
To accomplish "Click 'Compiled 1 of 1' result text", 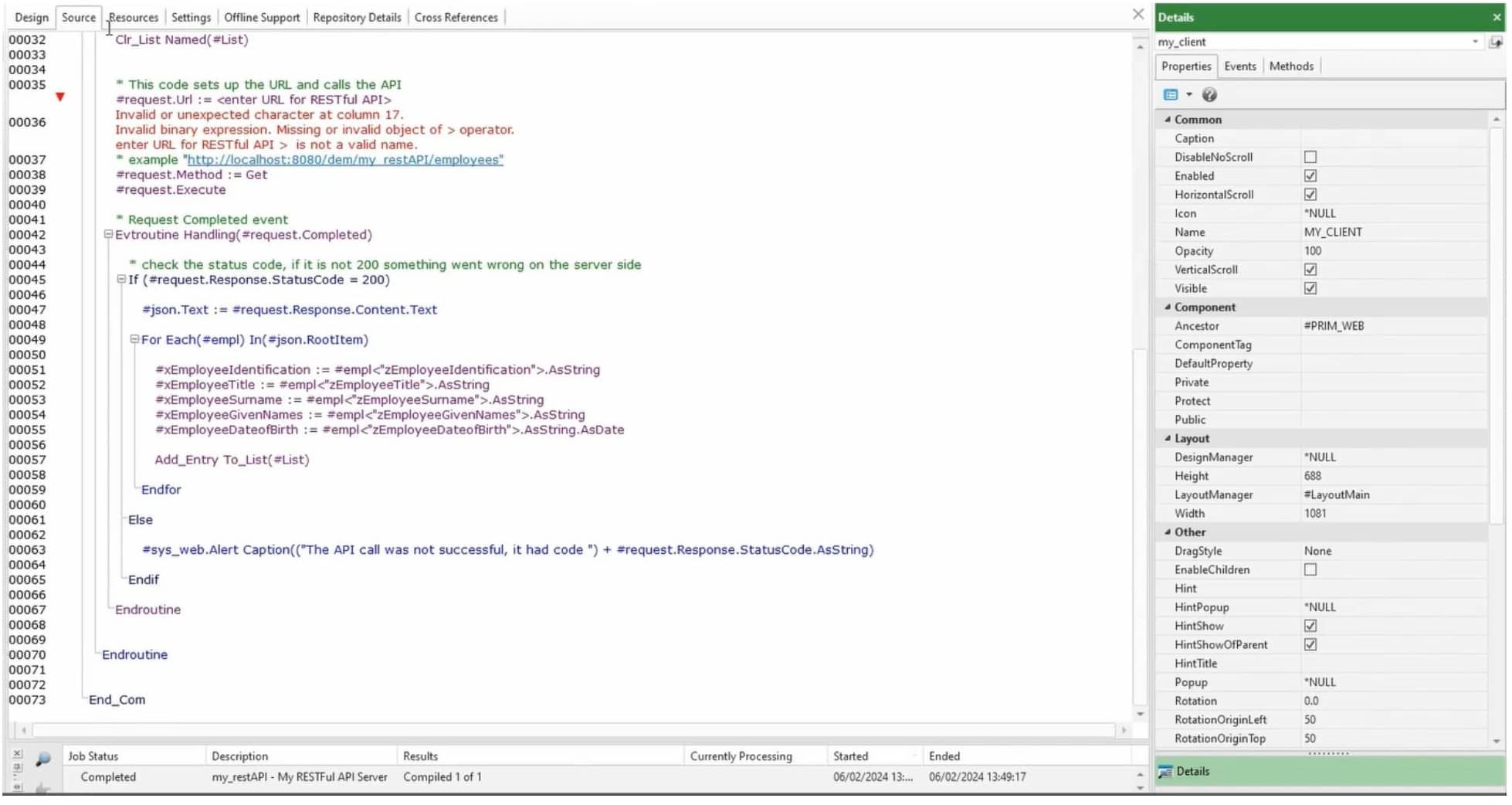I will tap(442, 776).
